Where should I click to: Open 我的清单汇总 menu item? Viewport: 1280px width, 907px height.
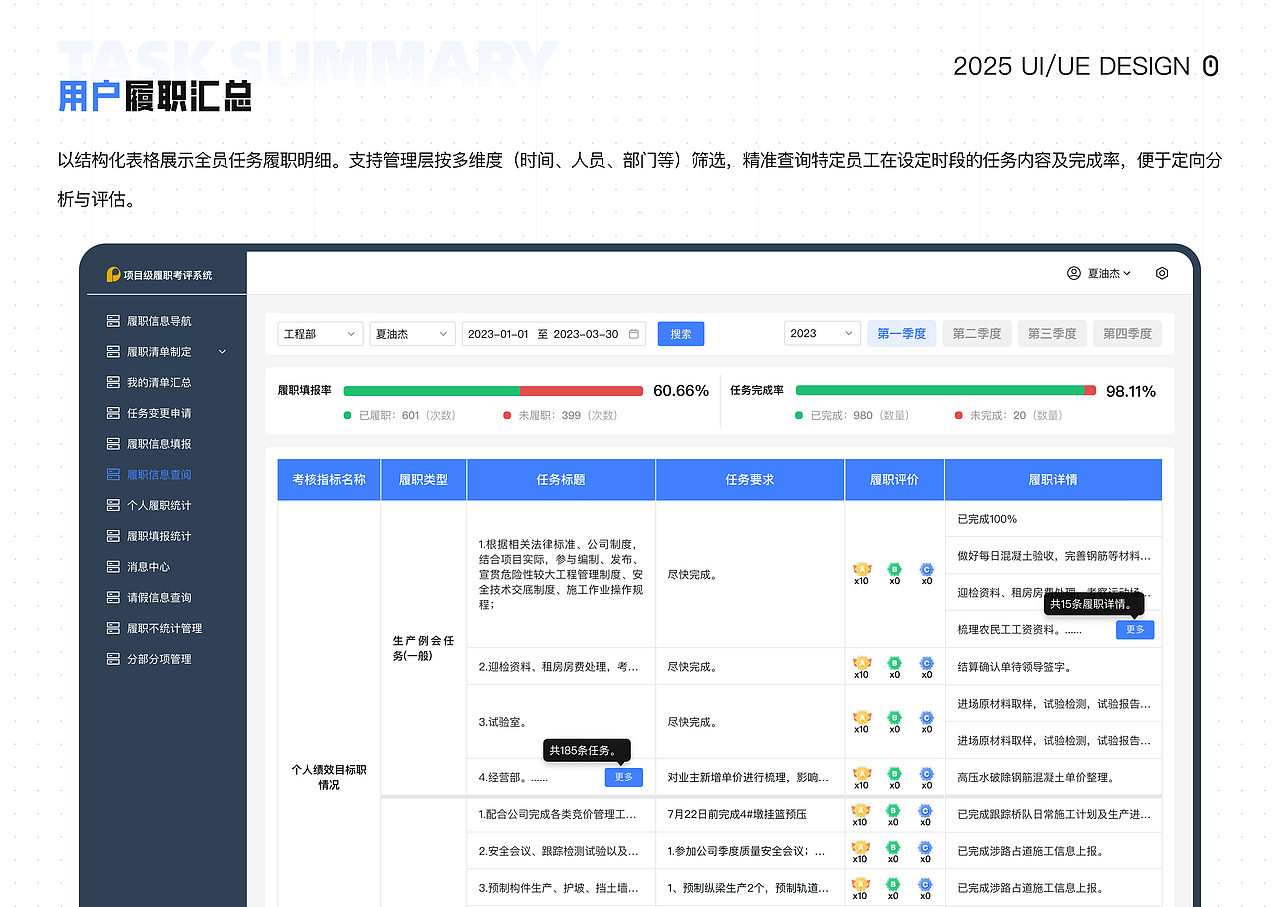pyautogui.click(x=159, y=382)
